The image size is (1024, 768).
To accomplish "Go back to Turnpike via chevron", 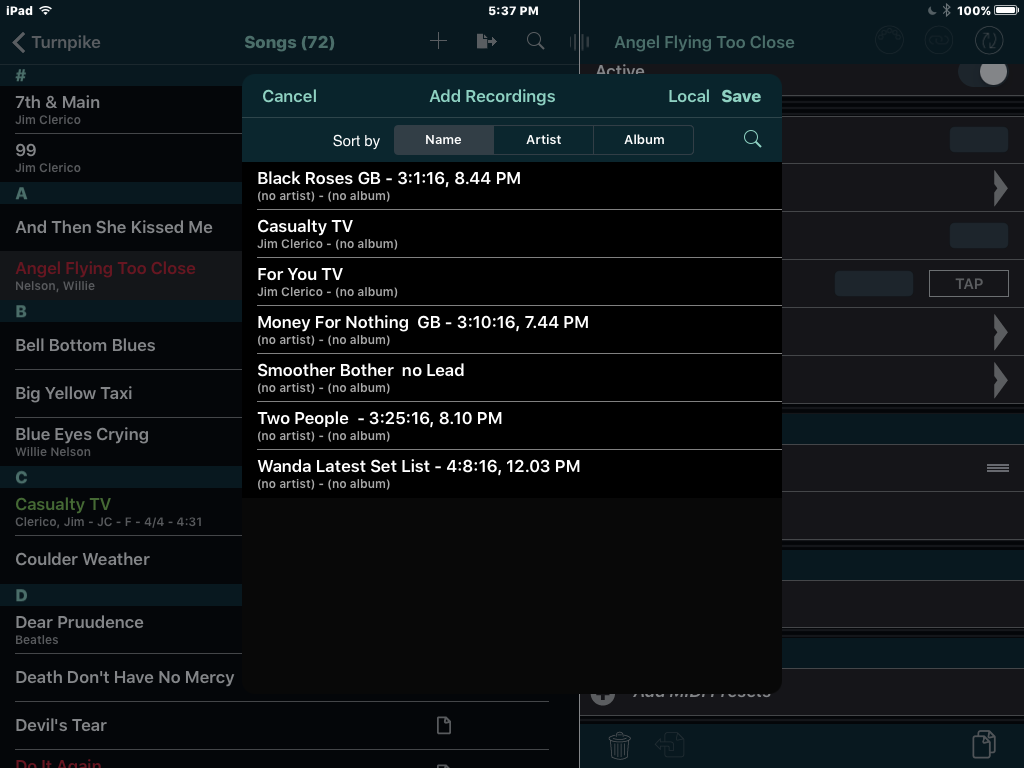I will click(x=20, y=42).
